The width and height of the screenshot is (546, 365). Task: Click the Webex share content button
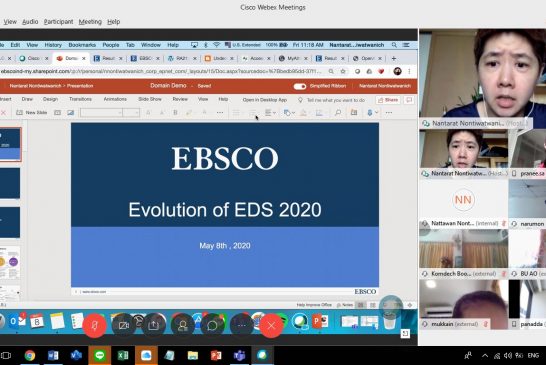153,325
